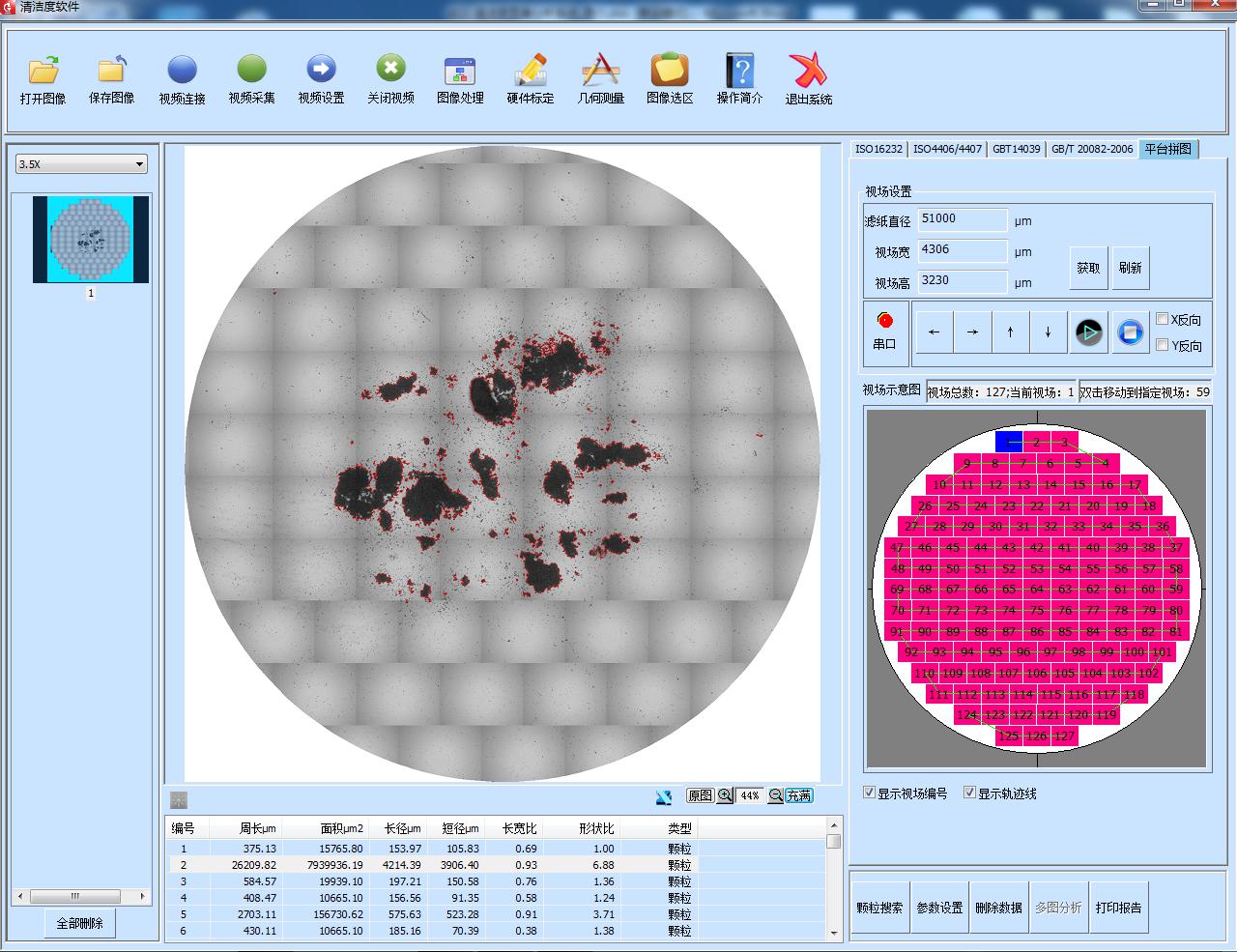Screen dimensions: 1237x952
Task: Click the 保存图像 save image icon
Action: pos(112,71)
